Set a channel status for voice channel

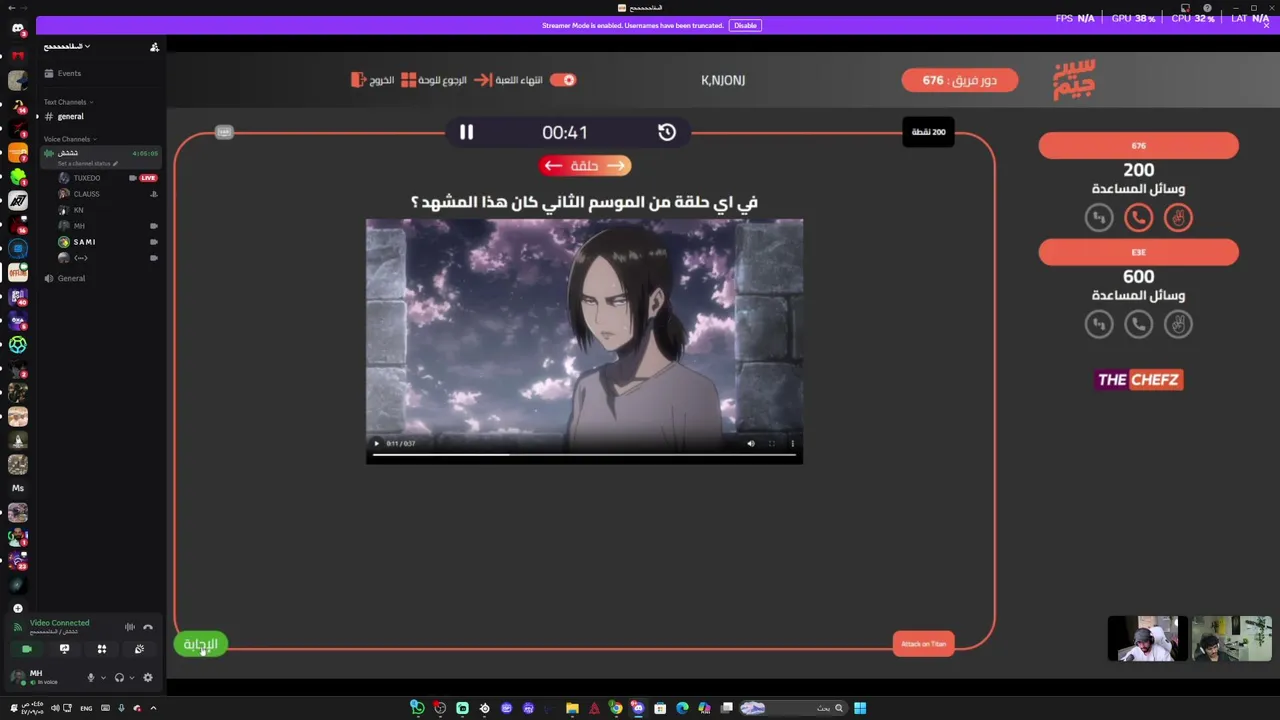(x=88, y=163)
